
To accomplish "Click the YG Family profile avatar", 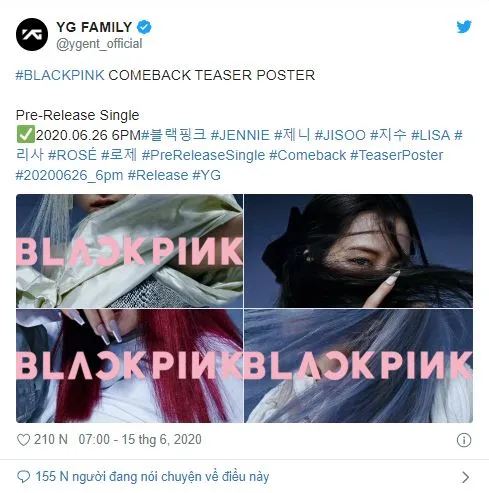I will (32, 34).
